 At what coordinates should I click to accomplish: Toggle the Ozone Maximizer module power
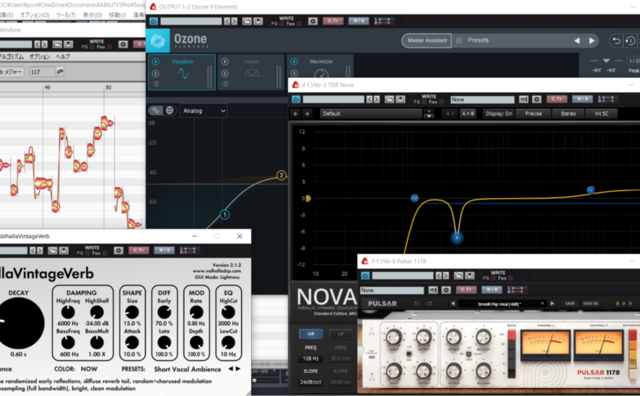(x=294, y=62)
